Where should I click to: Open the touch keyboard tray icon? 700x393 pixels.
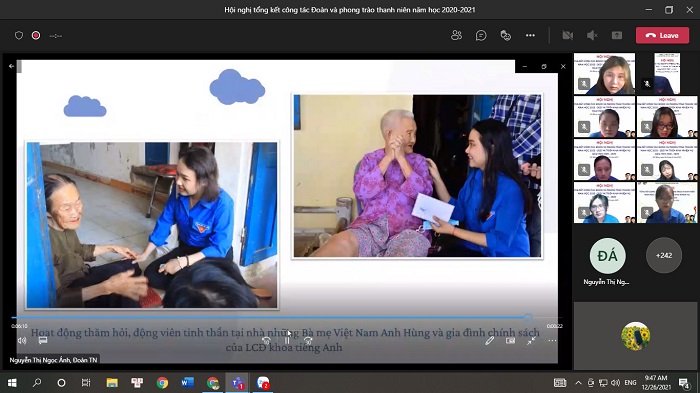pos(560,383)
